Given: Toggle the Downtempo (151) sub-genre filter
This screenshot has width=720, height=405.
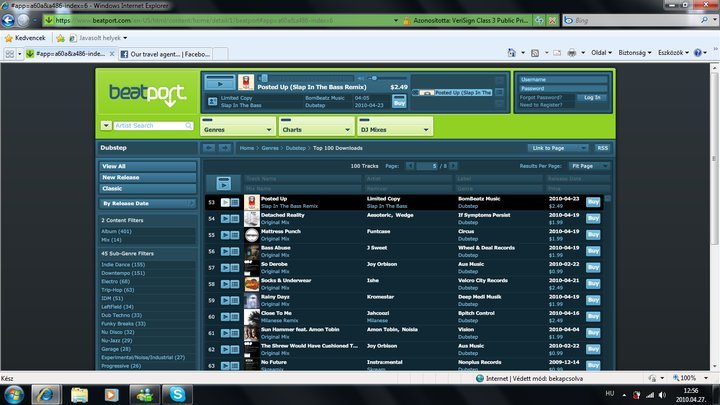Looking at the screenshot, I should coord(123,273).
